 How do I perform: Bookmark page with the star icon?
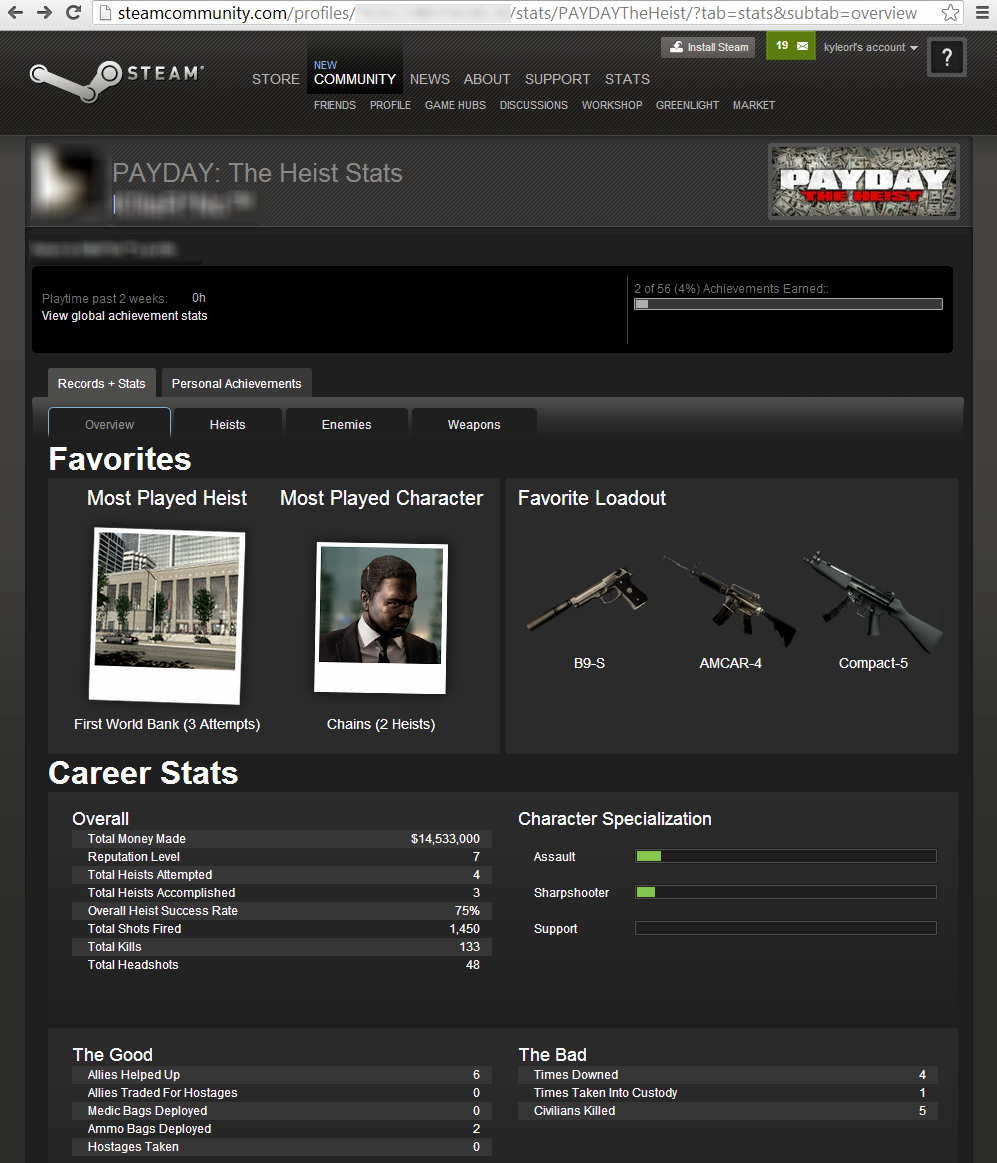(950, 13)
